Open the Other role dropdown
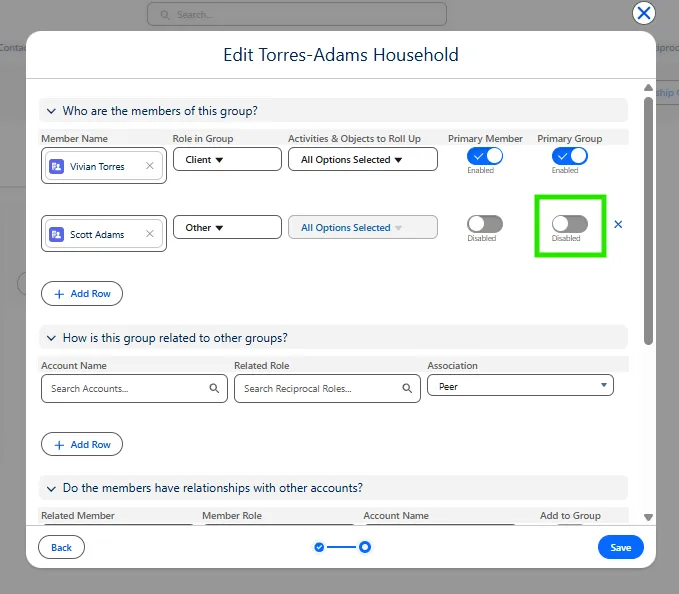This screenshot has height=594, width=679. tap(227, 227)
